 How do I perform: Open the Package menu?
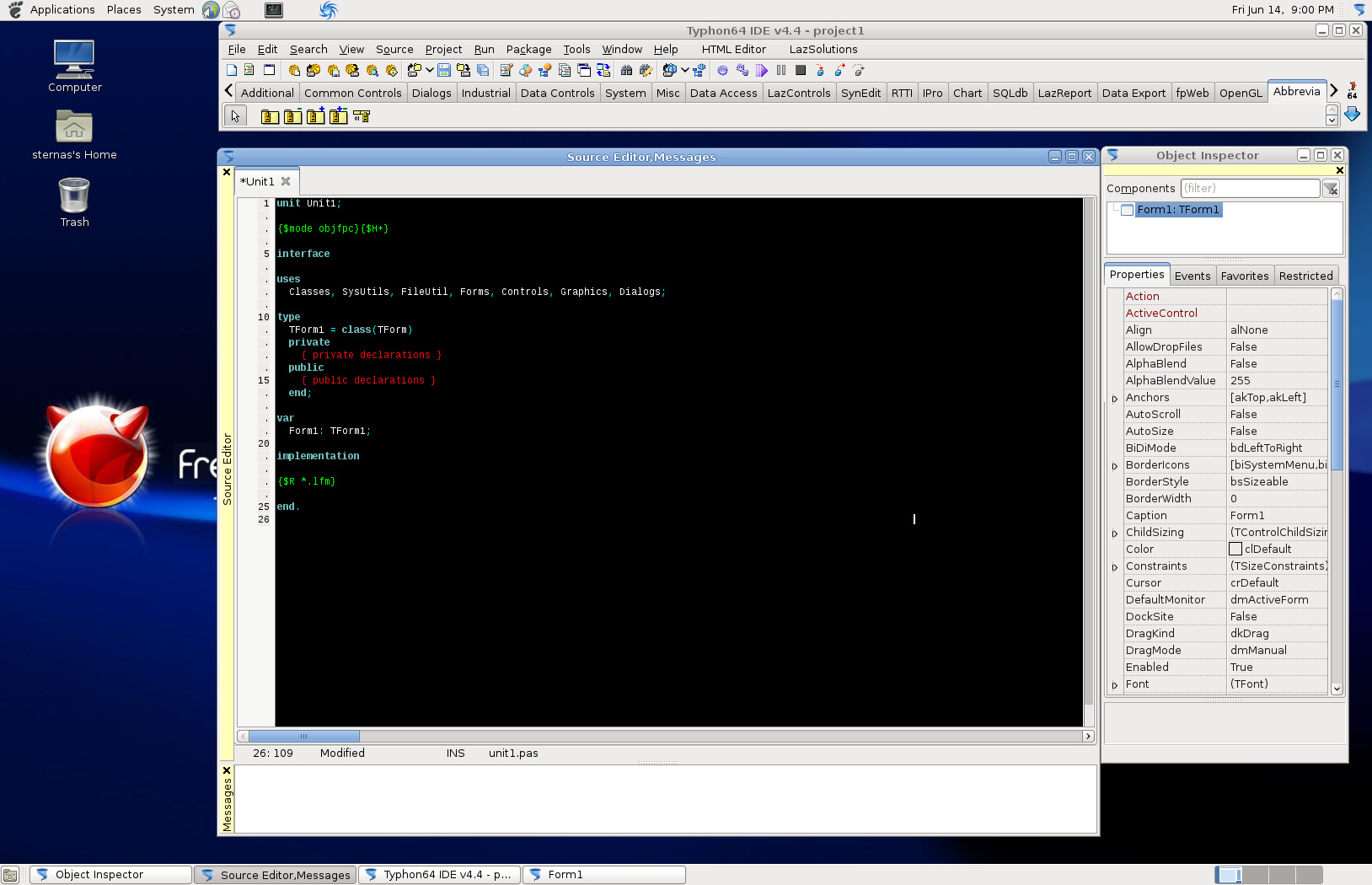(x=528, y=49)
